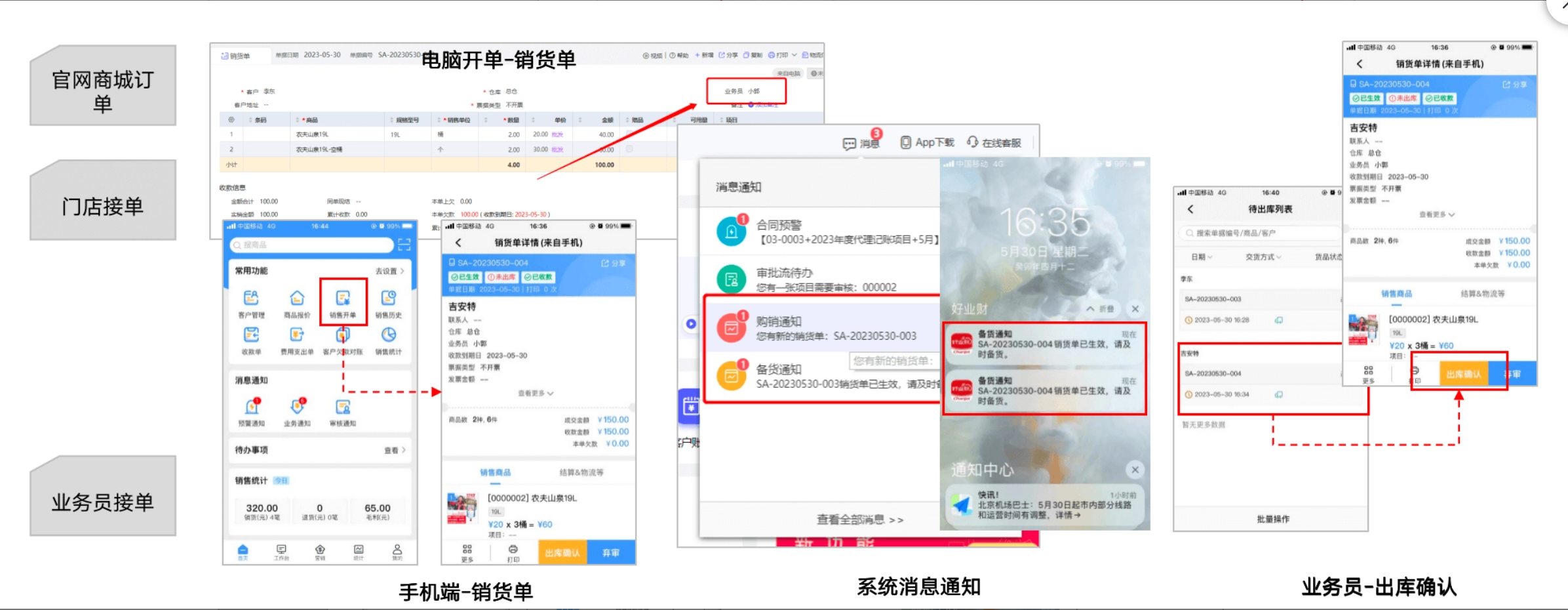Dismiss 通知中心 with its X button
The height and width of the screenshot is (610, 1568).
(1135, 470)
